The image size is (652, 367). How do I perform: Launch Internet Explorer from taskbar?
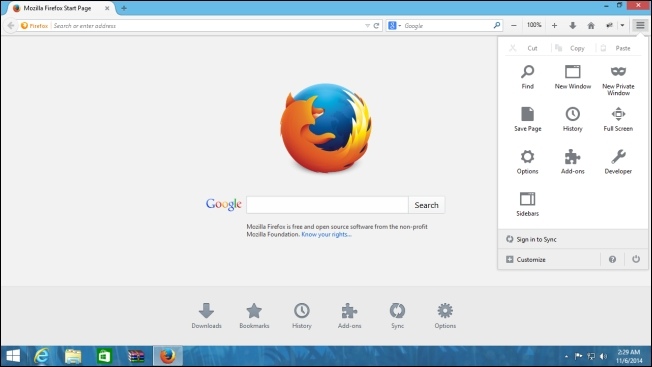tap(42, 356)
